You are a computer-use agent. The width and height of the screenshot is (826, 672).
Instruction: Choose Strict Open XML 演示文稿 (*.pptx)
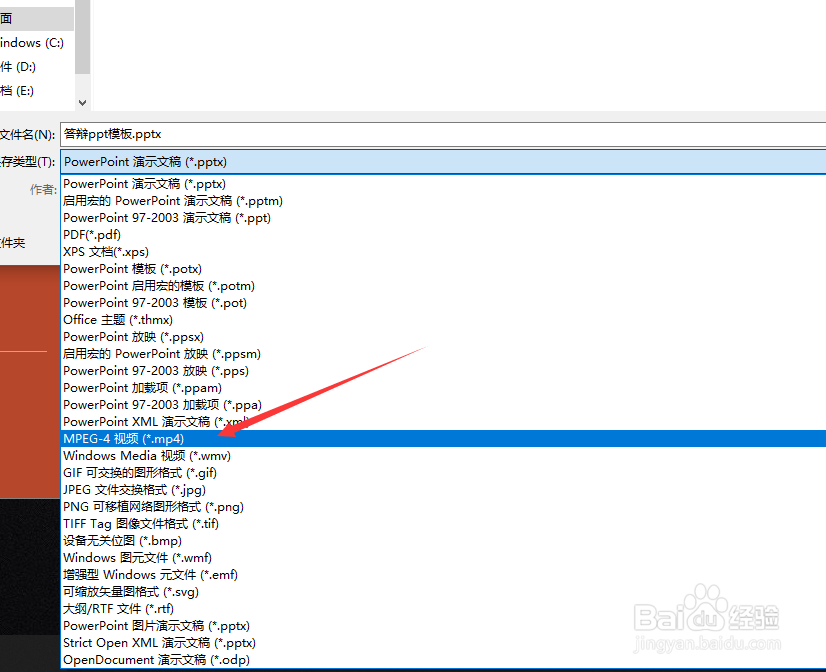coord(443,643)
